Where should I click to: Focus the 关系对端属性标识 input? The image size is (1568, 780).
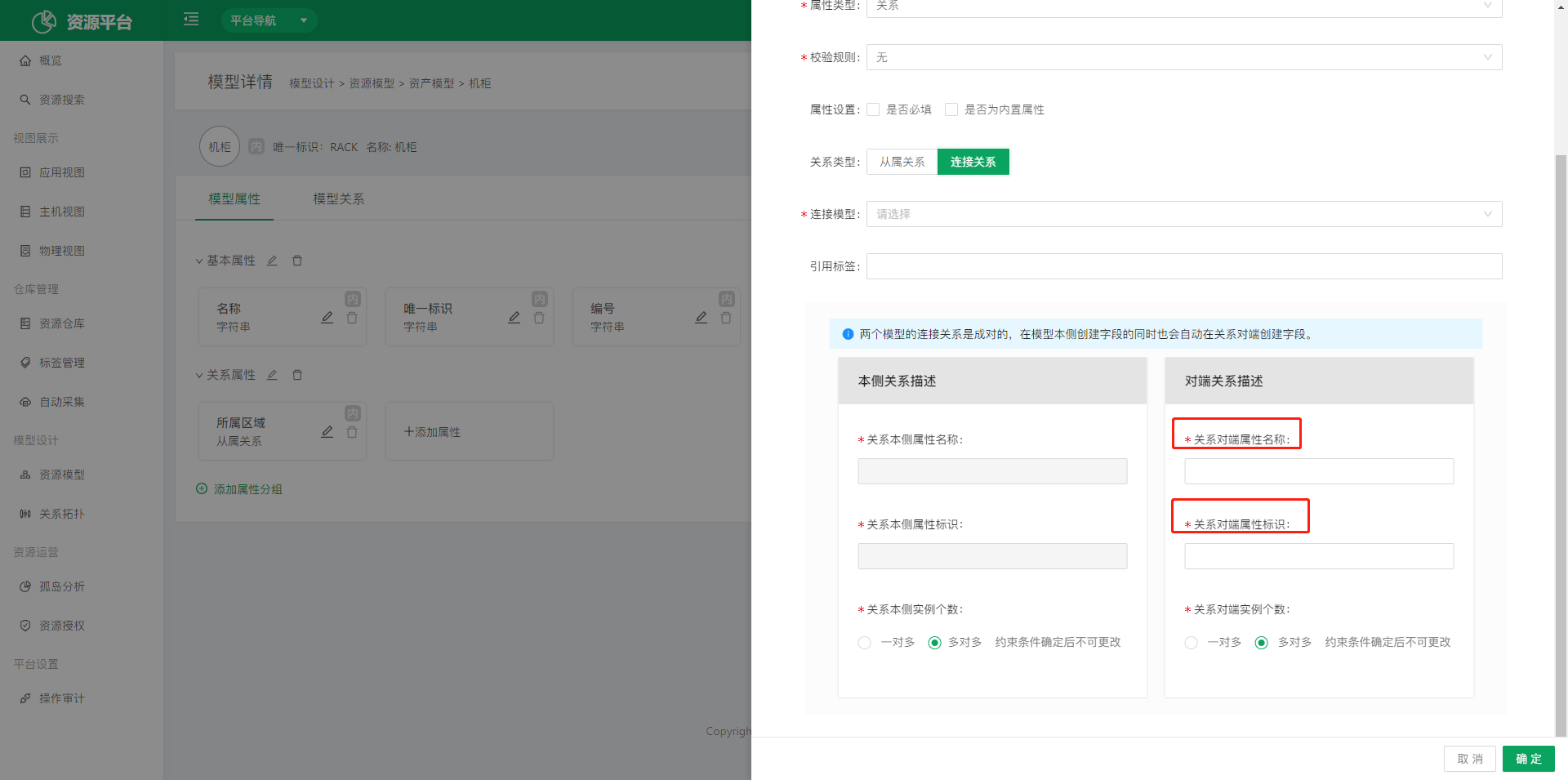click(x=1319, y=556)
